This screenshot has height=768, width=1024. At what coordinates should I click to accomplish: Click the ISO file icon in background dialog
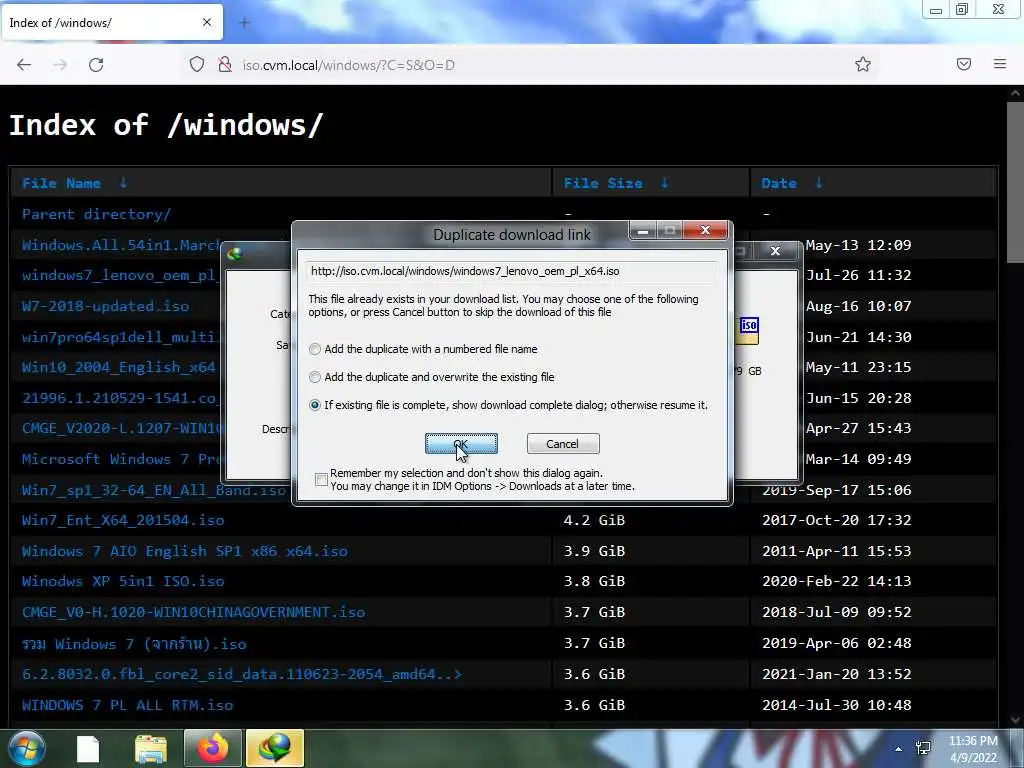click(x=748, y=330)
